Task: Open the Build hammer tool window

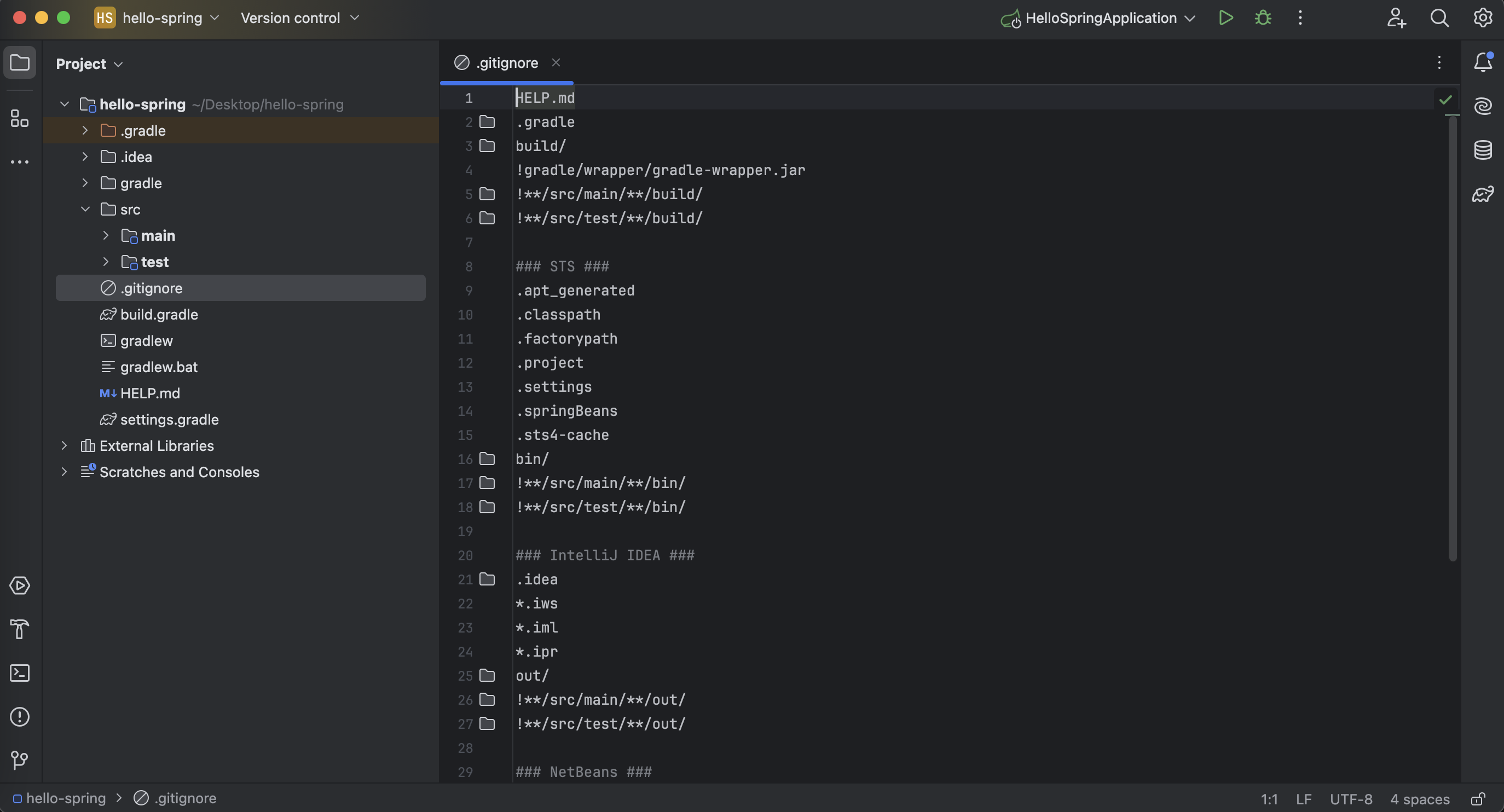Action: point(19,629)
